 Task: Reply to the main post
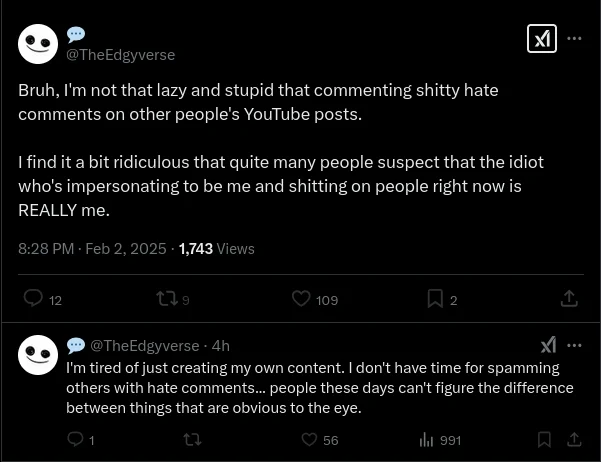tap(33, 298)
